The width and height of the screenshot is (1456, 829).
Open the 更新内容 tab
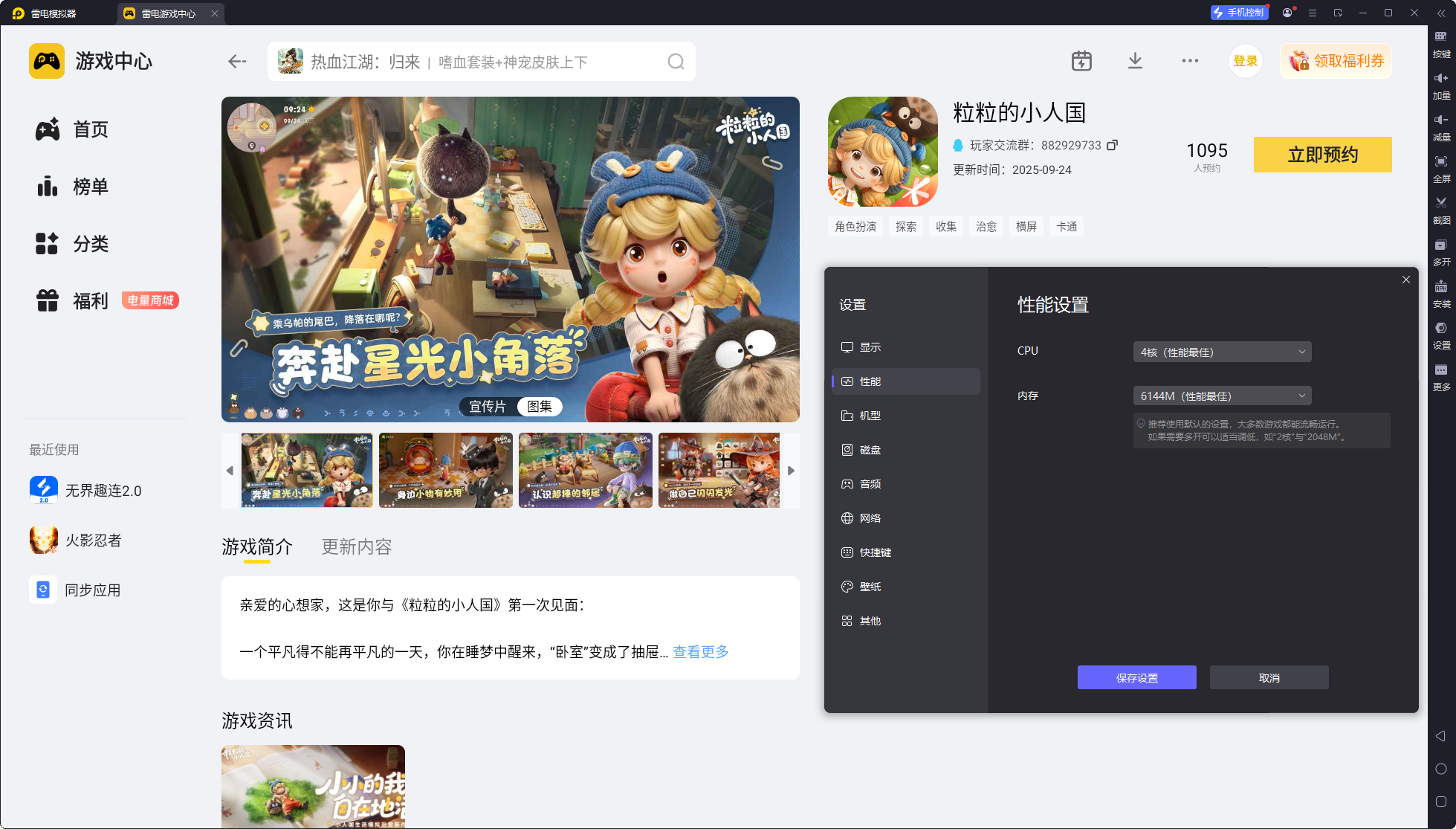357,547
